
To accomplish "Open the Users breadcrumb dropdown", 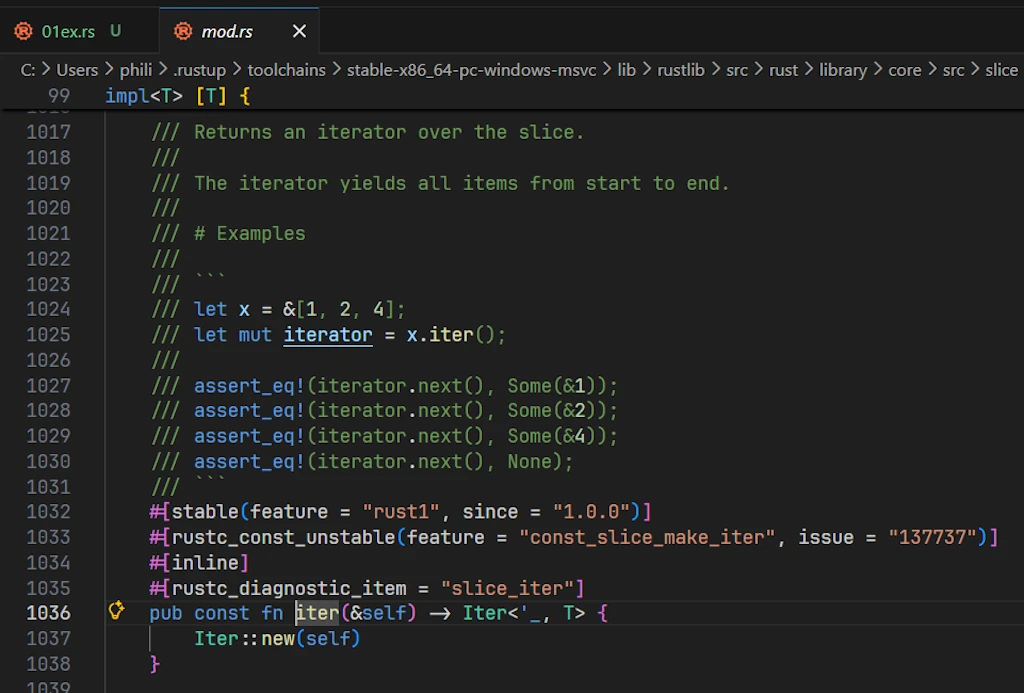I will click(77, 70).
